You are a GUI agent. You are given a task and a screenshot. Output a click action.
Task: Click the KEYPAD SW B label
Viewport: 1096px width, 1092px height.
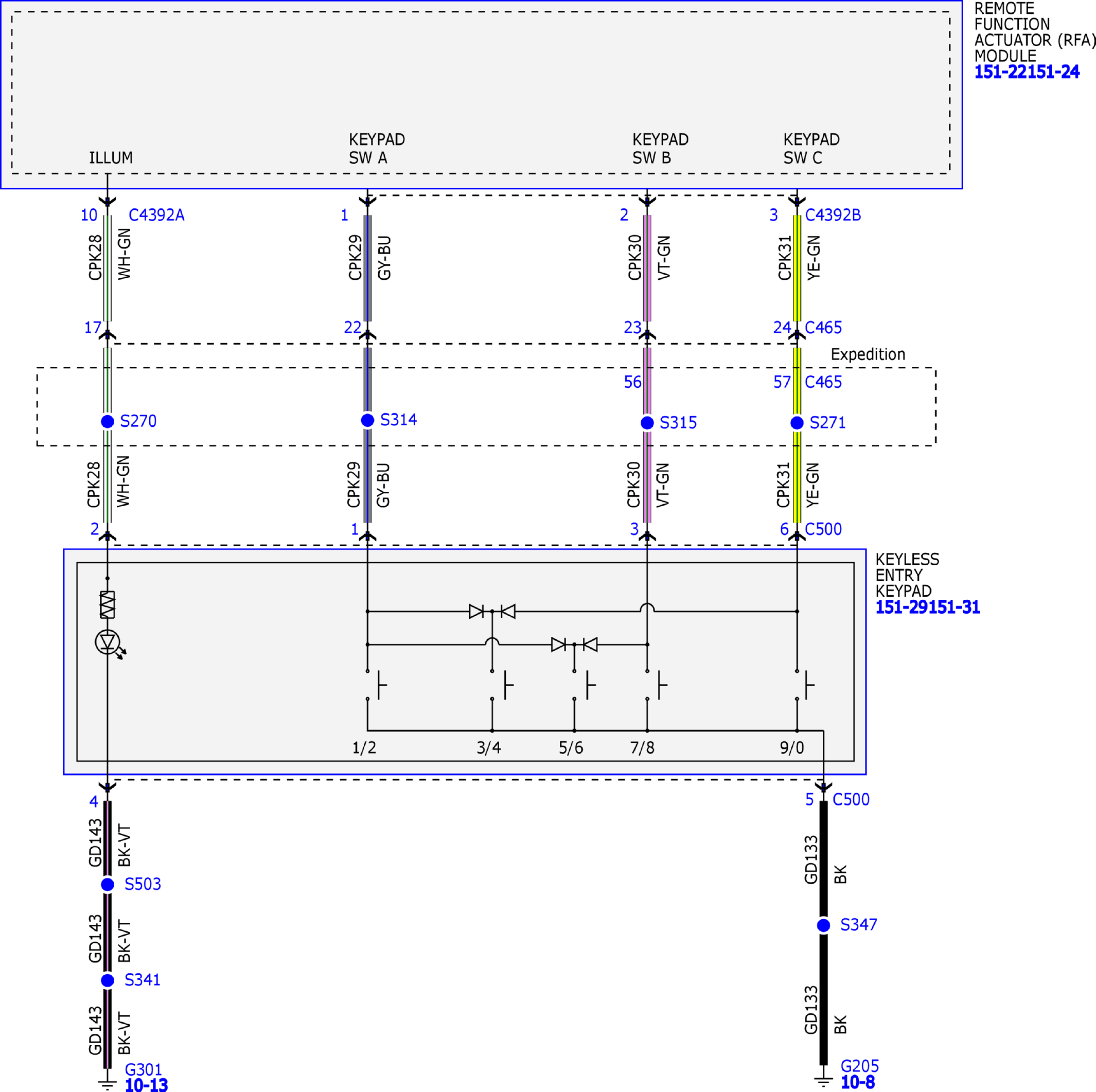[660, 149]
